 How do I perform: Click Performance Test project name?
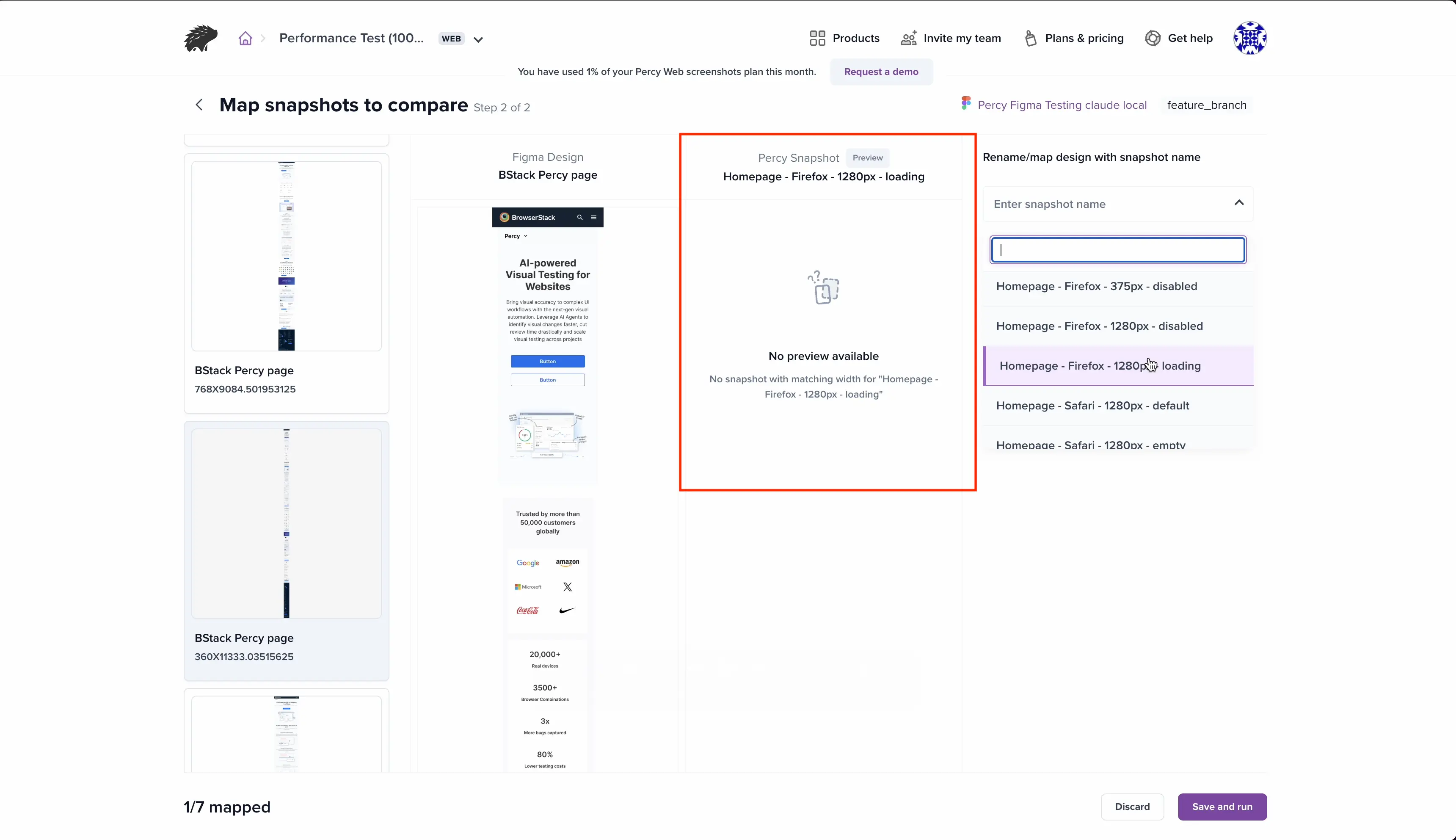pyautogui.click(x=351, y=38)
